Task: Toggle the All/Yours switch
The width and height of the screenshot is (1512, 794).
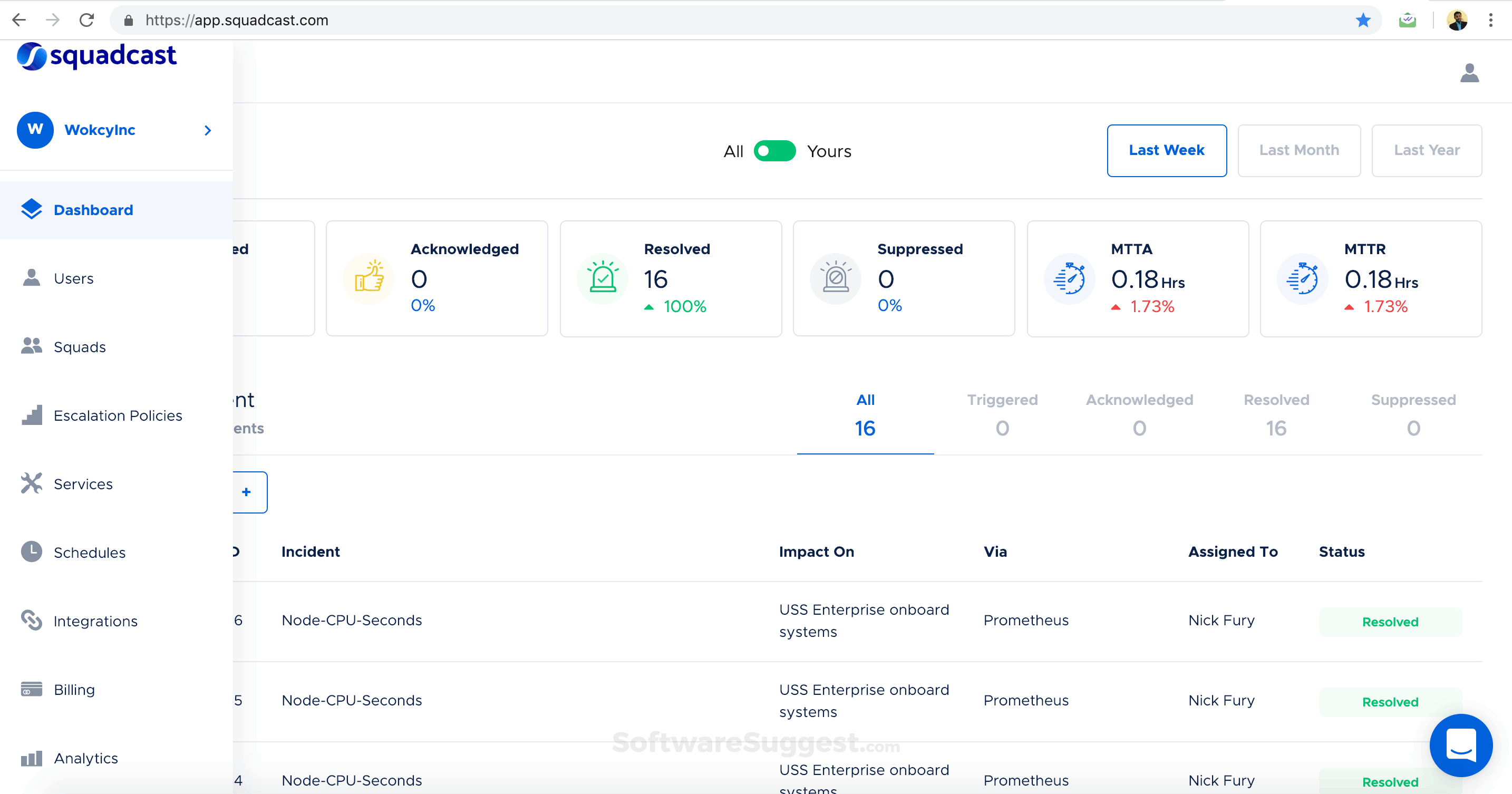Action: point(774,151)
